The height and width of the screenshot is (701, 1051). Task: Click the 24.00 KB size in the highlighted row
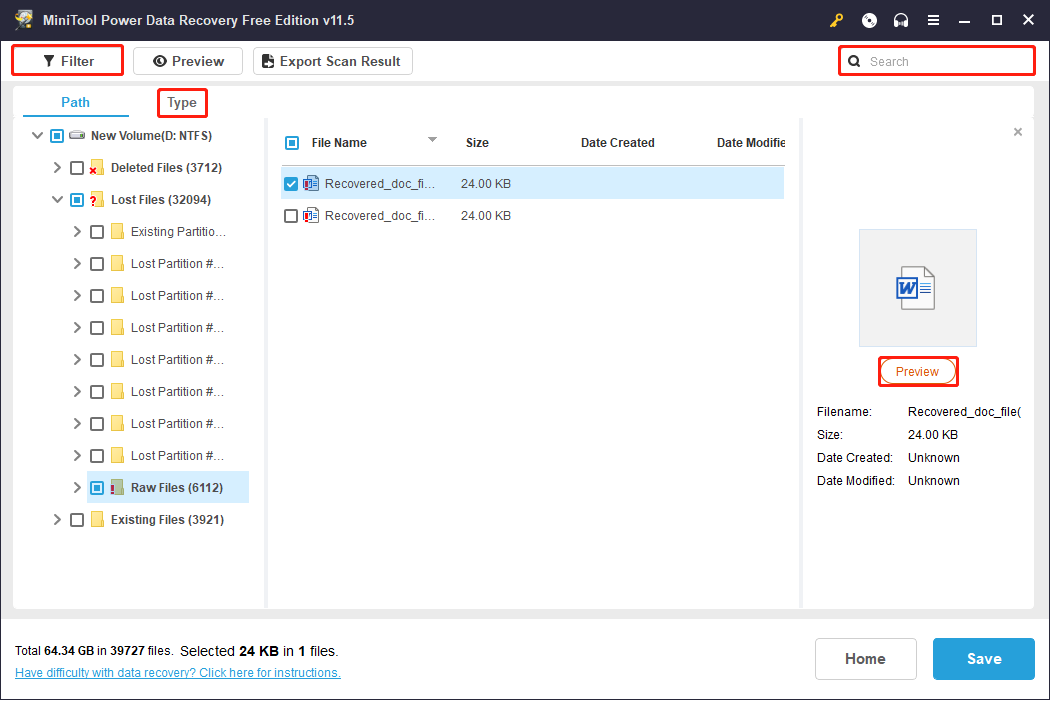pos(486,184)
